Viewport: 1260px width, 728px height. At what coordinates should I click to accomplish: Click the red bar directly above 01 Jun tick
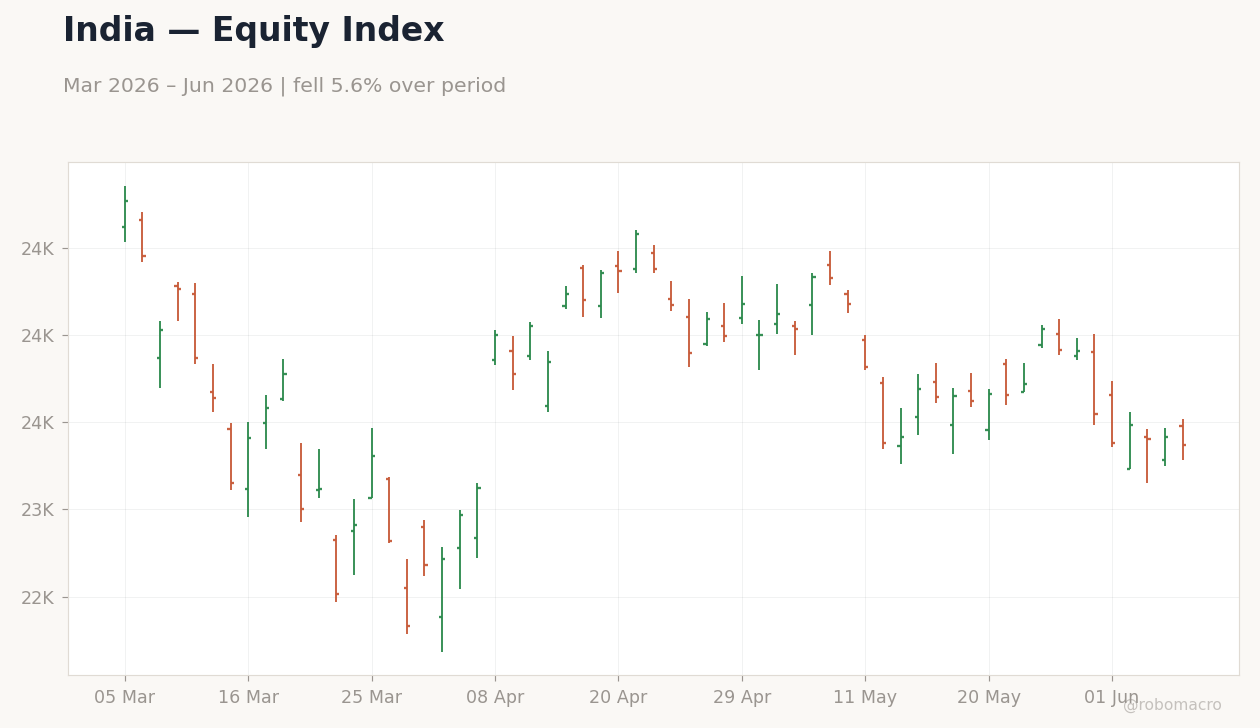coord(1112,413)
